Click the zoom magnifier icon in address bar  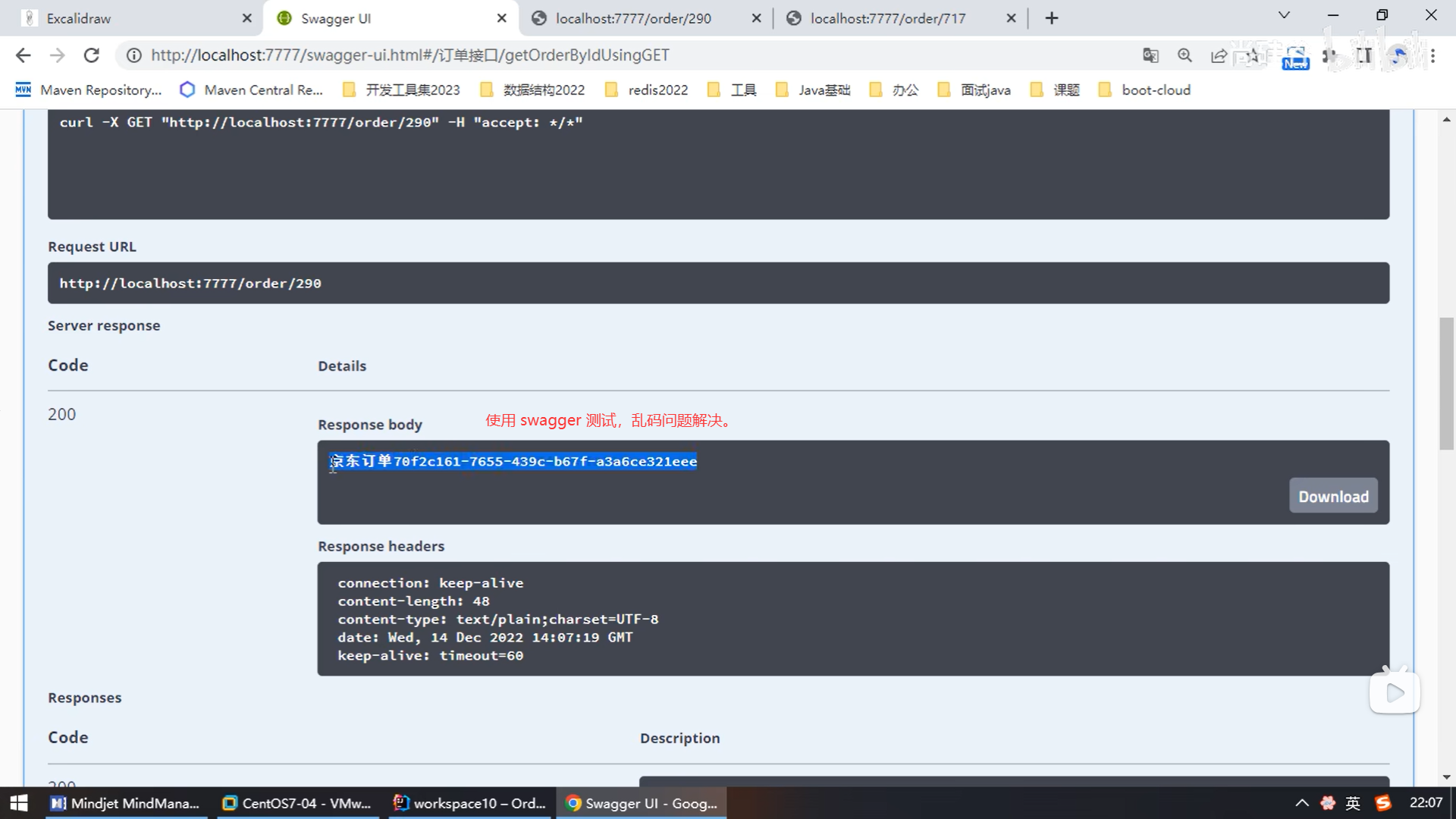click(x=1185, y=55)
